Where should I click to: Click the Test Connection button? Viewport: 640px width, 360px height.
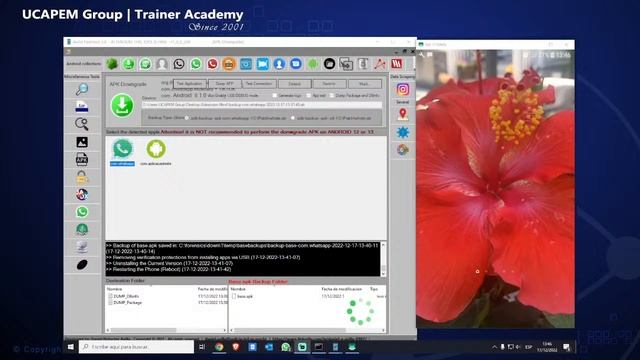pos(259,84)
